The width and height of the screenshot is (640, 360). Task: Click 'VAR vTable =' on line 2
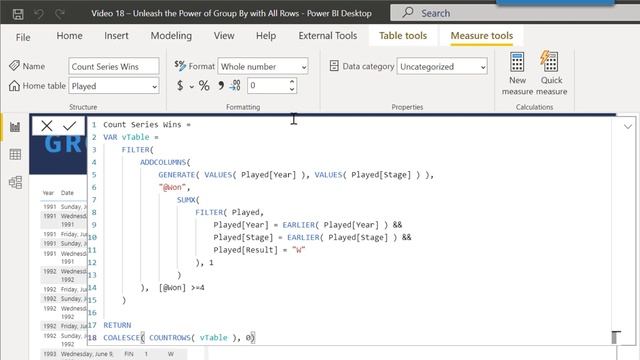[x=131, y=137]
